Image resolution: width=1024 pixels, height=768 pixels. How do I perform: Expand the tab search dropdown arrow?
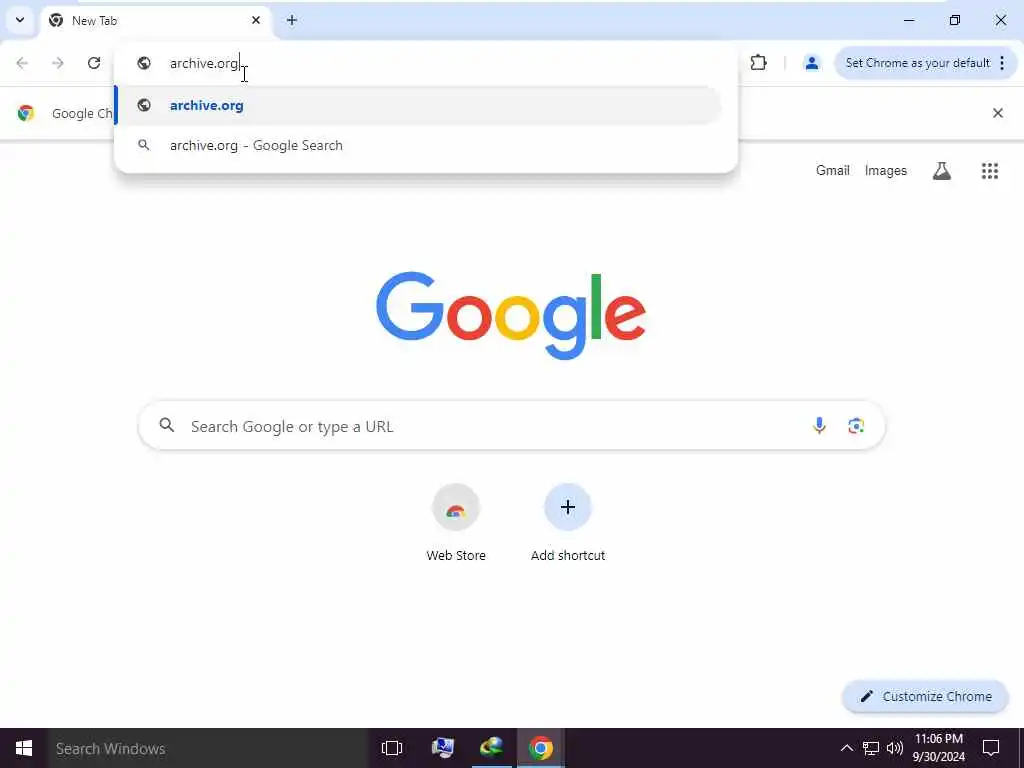tap(20, 20)
